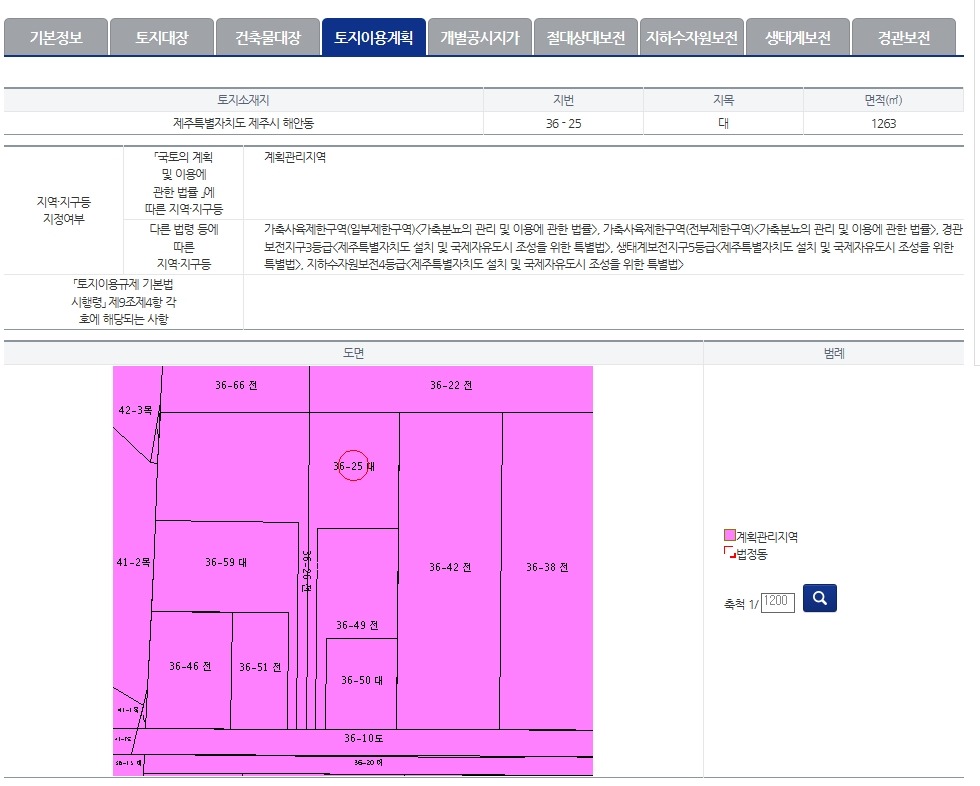Click parcel 36-66 전 on the map
Screen dimensions: 980x786
(236, 386)
